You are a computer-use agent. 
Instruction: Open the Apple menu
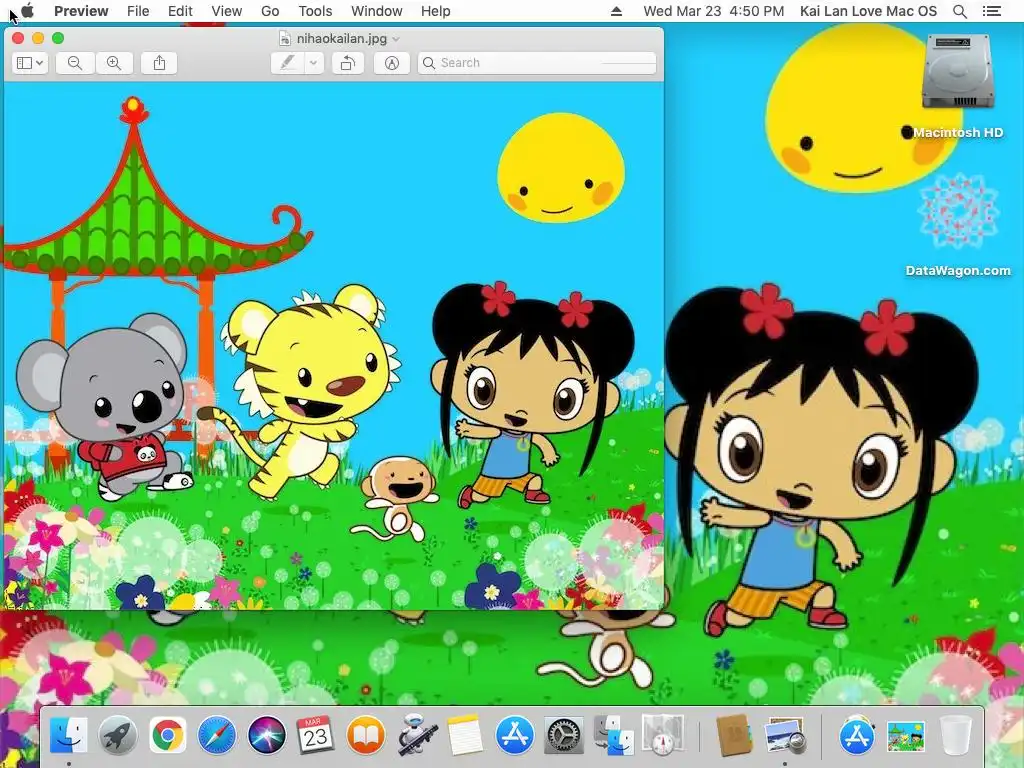point(27,11)
